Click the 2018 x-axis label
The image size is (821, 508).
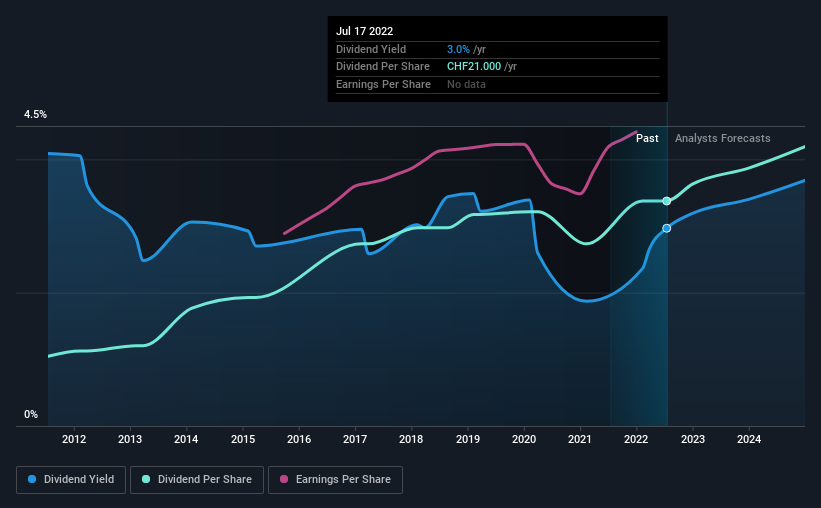click(411, 439)
